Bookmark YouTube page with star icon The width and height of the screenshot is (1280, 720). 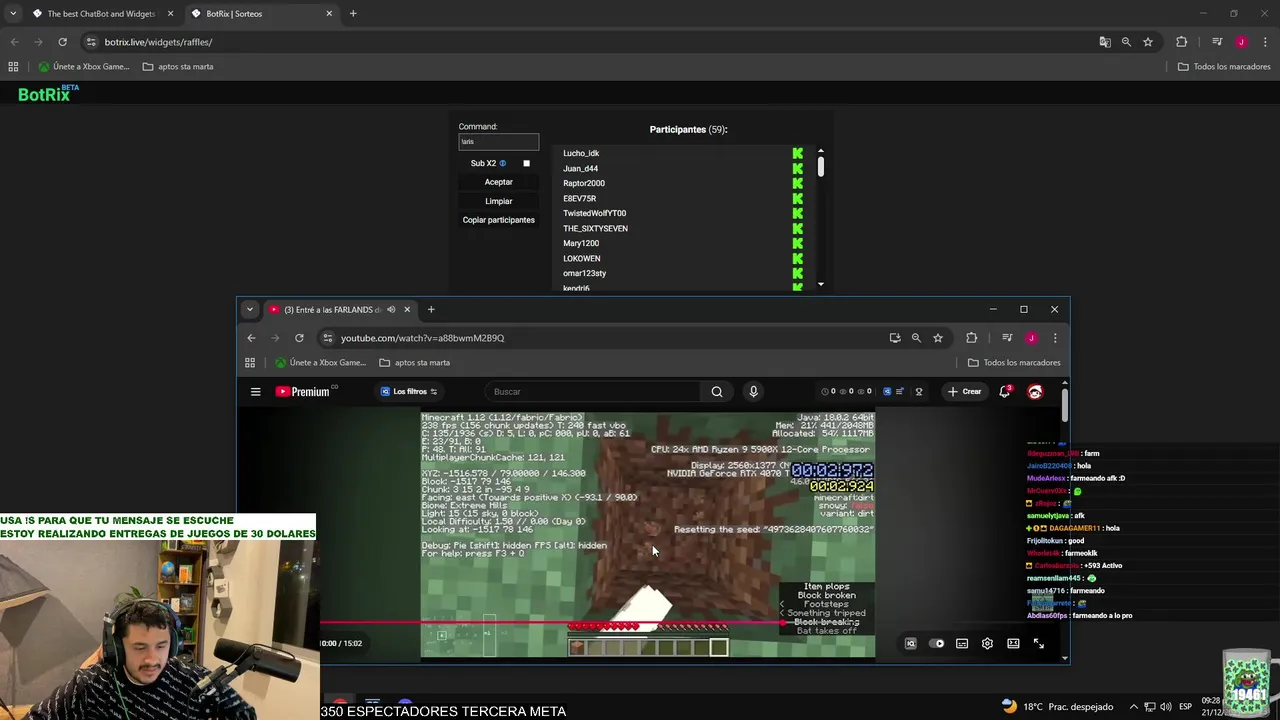point(938,338)
